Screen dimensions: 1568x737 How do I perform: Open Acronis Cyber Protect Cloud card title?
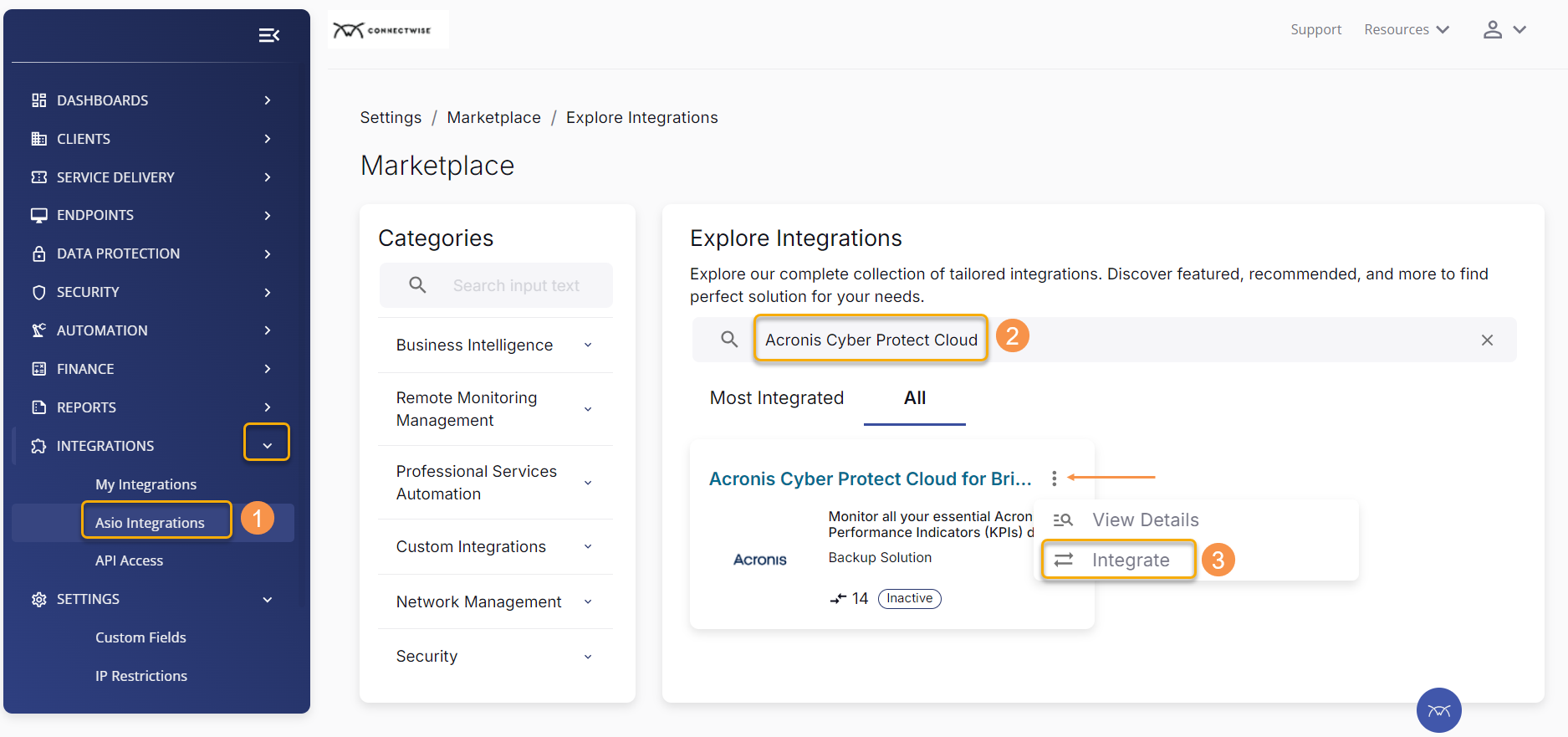[870, 479]
